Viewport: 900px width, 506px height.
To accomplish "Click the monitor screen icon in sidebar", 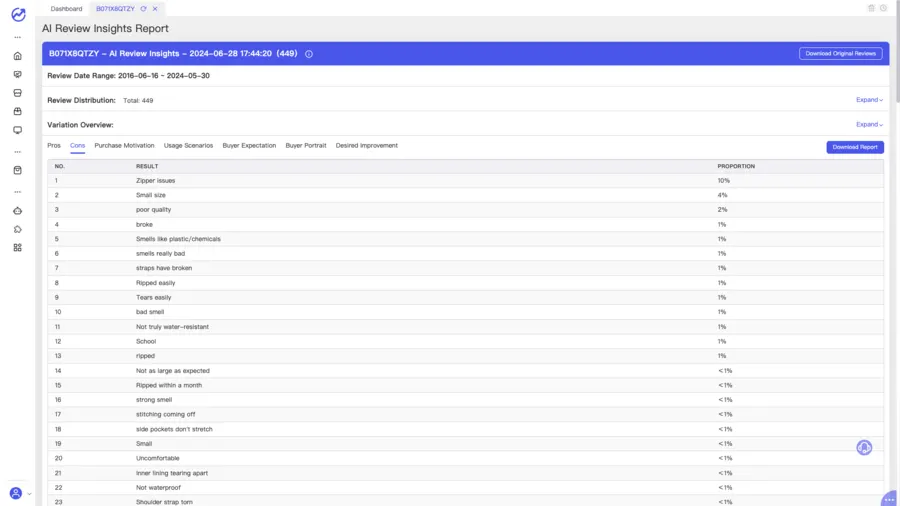I will coord(18,130).
